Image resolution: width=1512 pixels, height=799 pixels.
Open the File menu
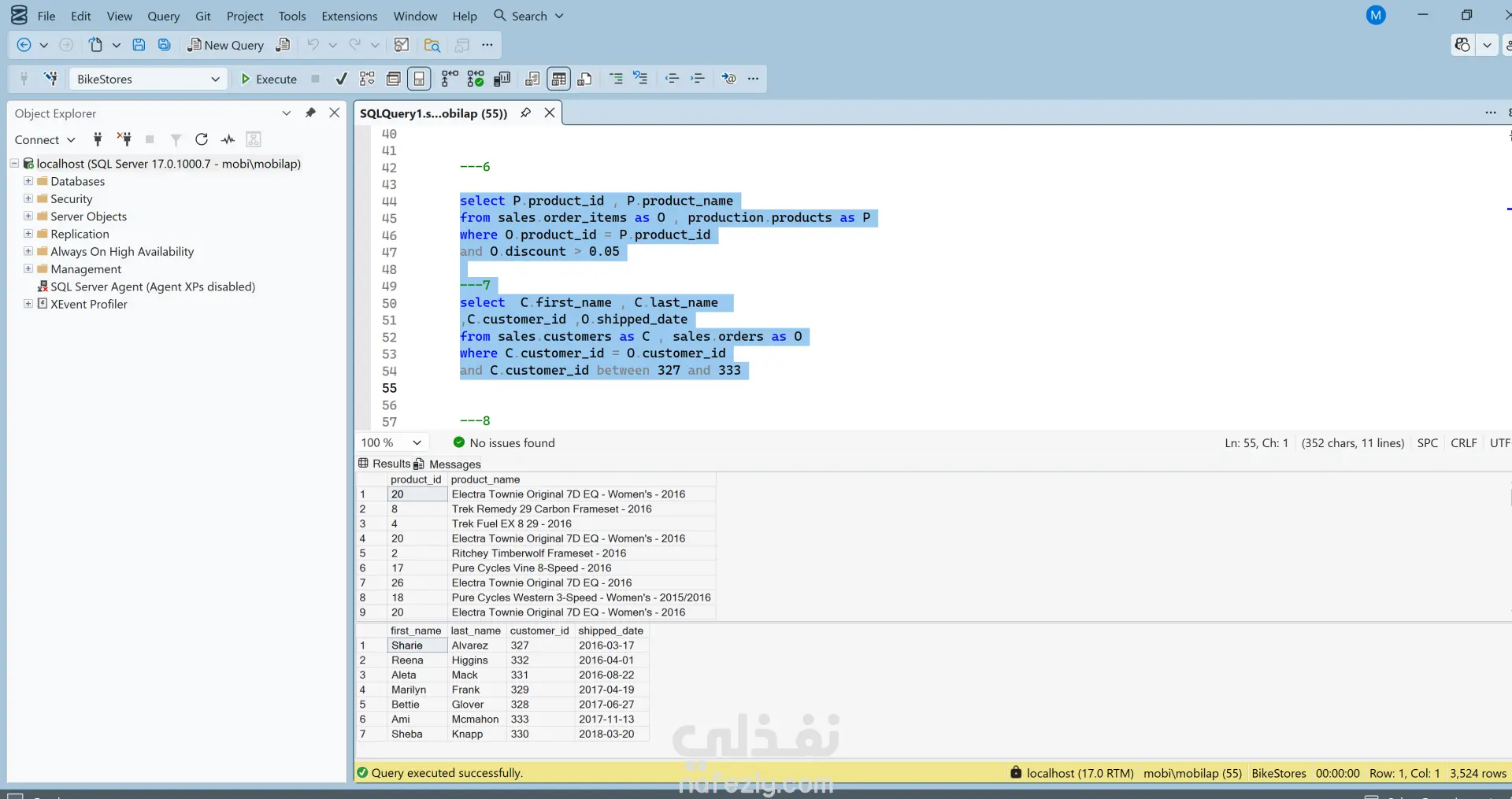pyautogui.click(x=46, y=16)
